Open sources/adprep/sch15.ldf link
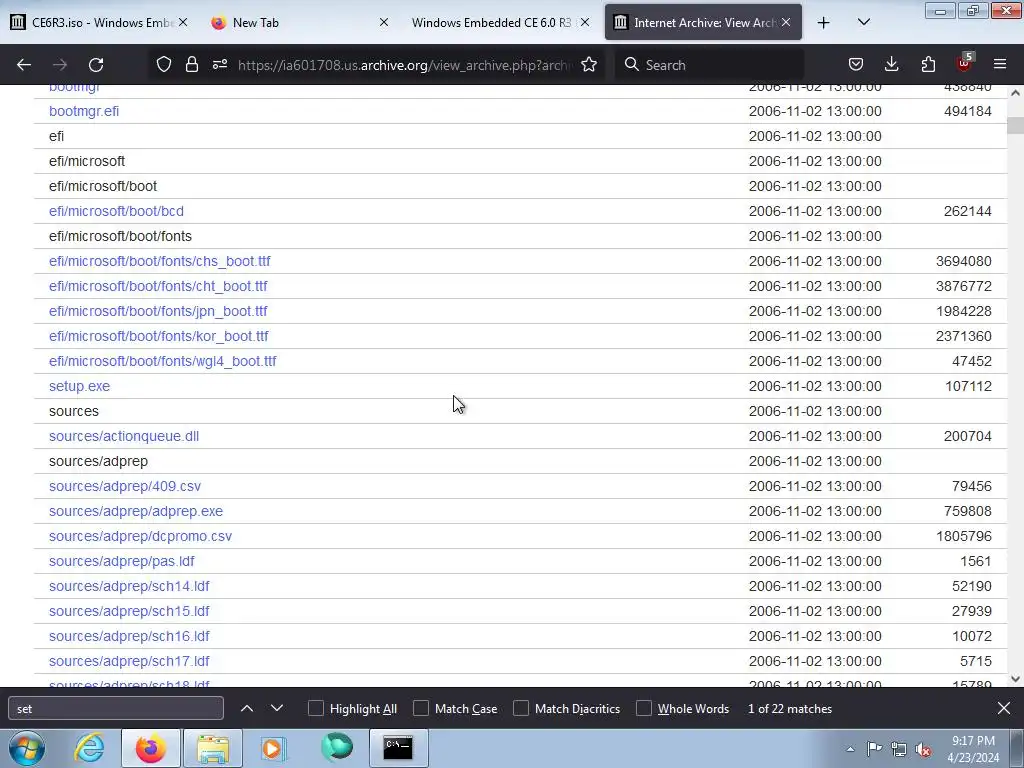The height and width of the screenshot is (768, 1024). click(x=129, y=611)
